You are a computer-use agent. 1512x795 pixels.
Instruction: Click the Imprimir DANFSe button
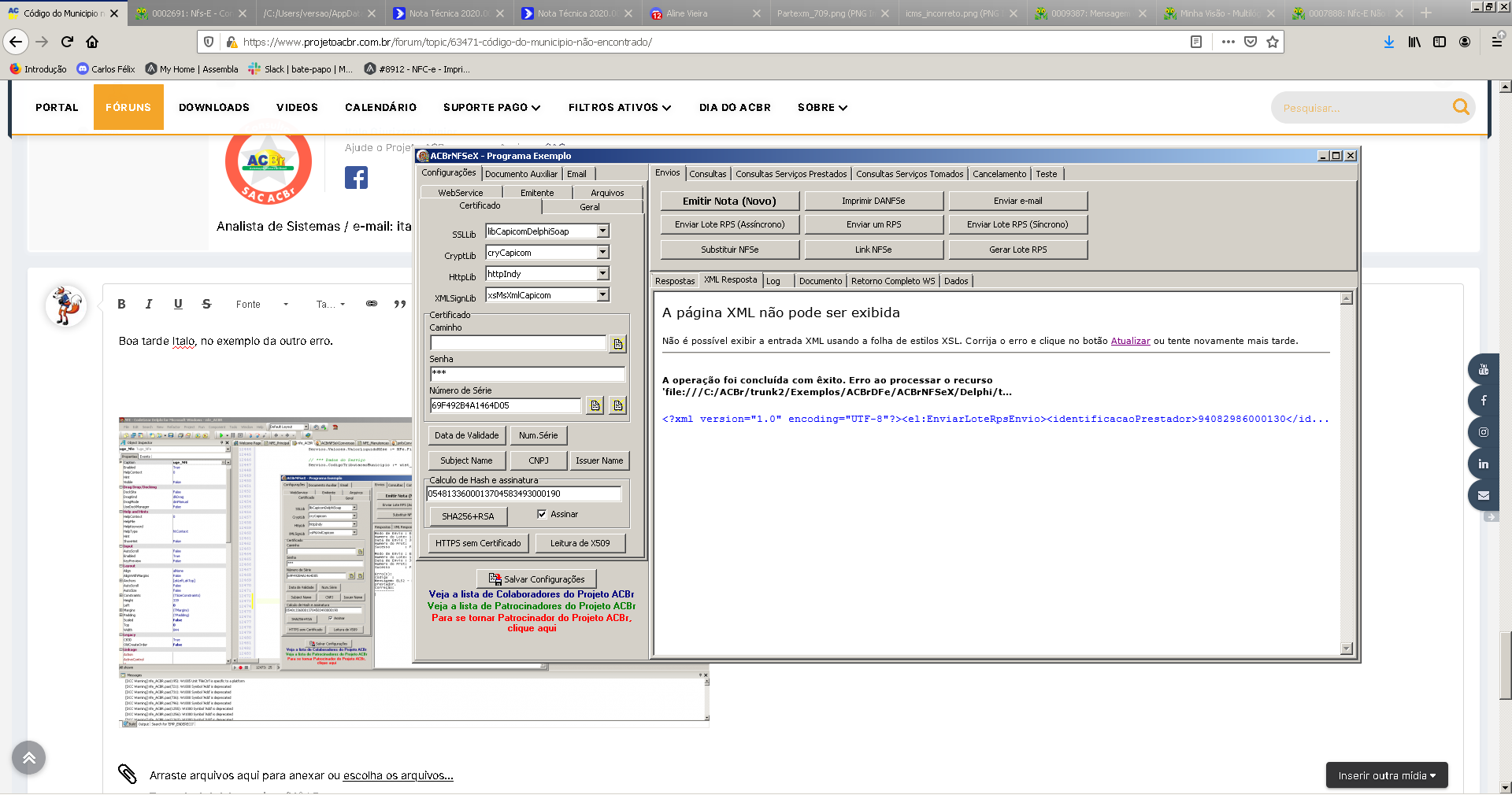point(873,202)
